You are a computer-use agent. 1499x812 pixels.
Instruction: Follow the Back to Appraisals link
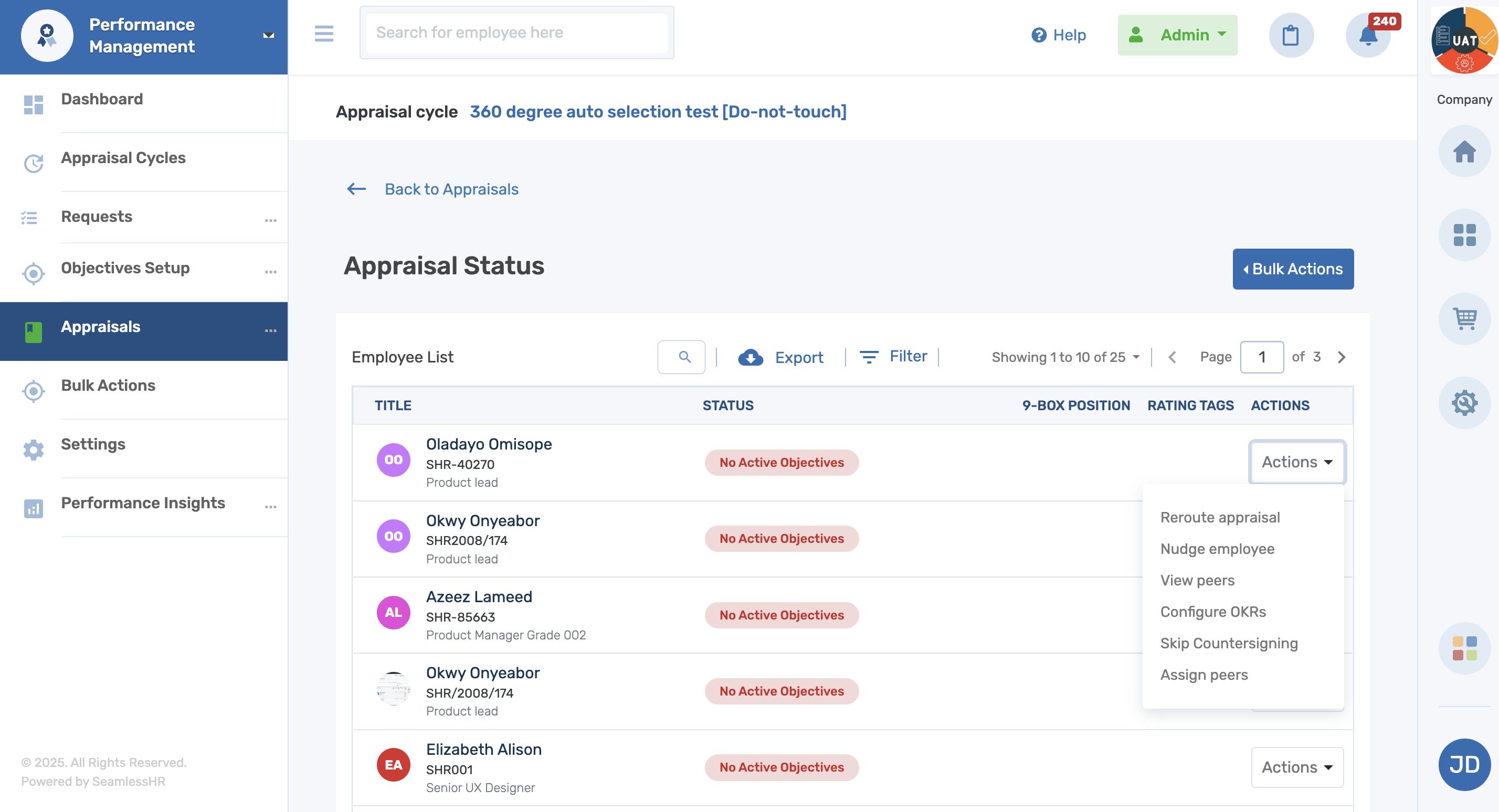click(451, 189)
